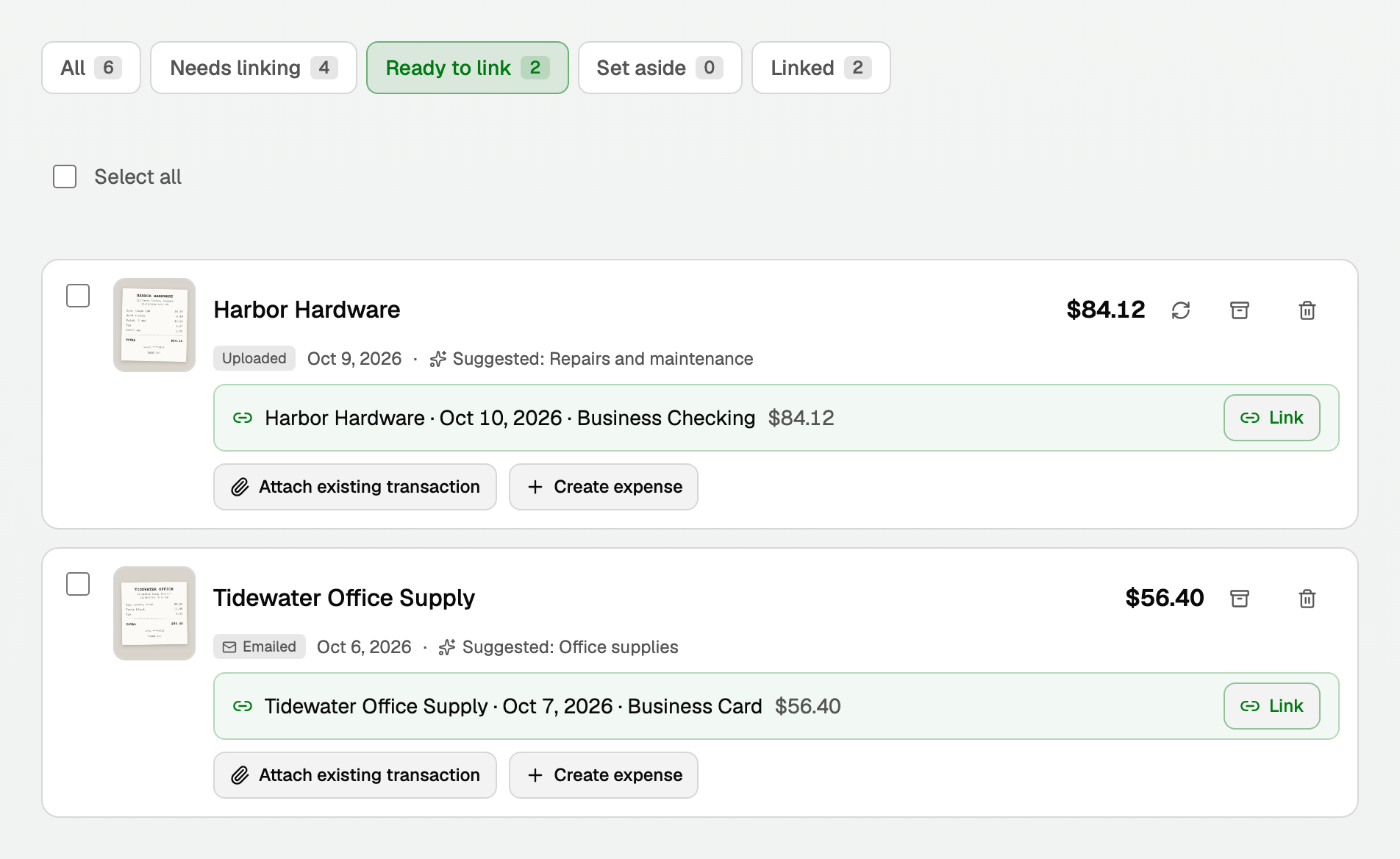Click the Tidewater Office Supply receipt title
The image size is (1400, 859).
(x=344, y=598)
